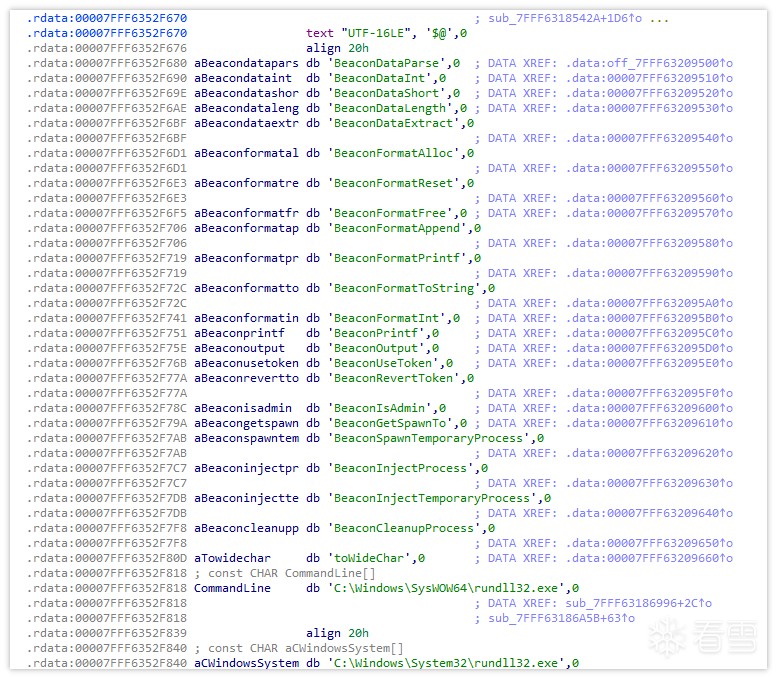Follow xref sub_7FFF63186996+2C

coord(639,603)
